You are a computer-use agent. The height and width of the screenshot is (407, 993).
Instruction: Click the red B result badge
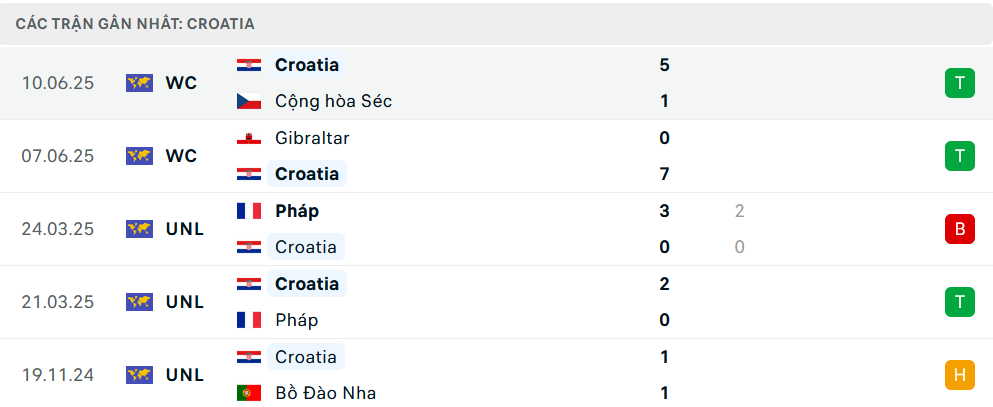coord(959,229)
